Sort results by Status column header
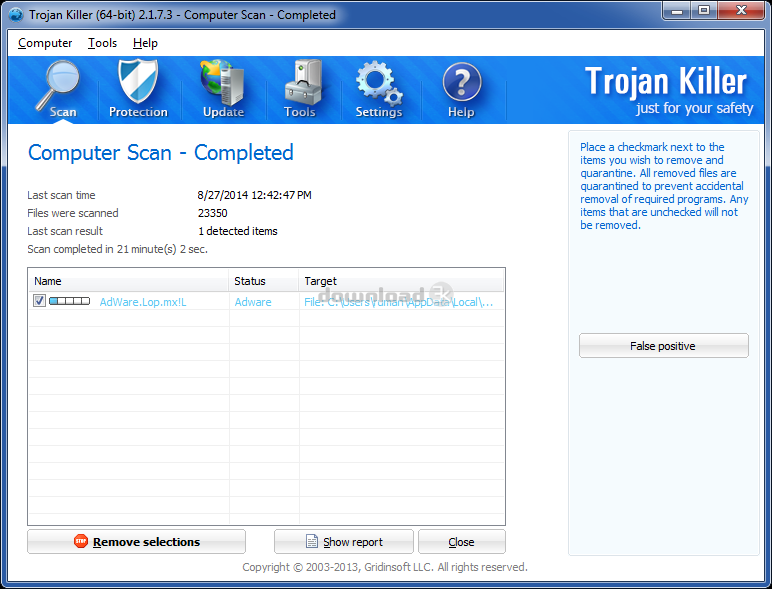The width and height of the screenshot is (772, 589). point(264,281)
